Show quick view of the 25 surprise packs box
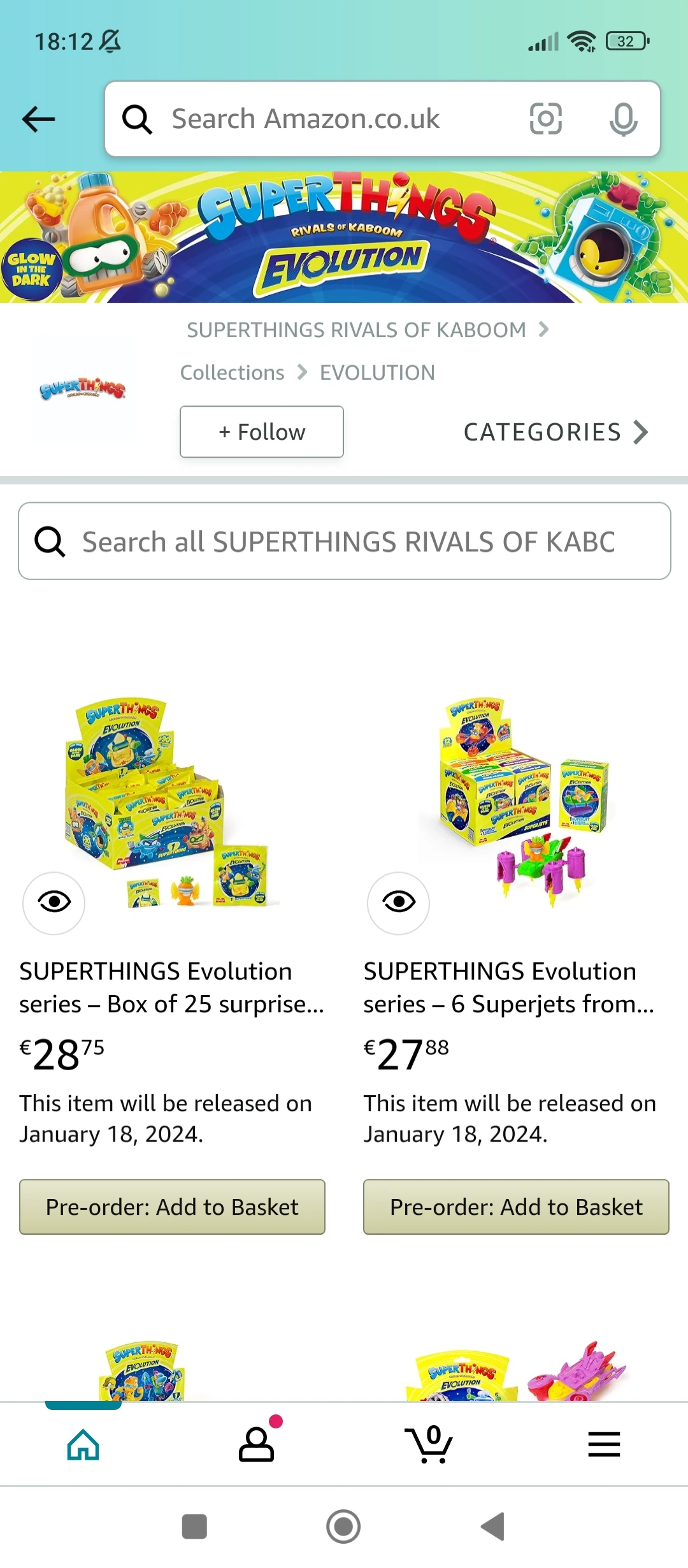This screenshot has height=1568, width=688. click(54, 903)
